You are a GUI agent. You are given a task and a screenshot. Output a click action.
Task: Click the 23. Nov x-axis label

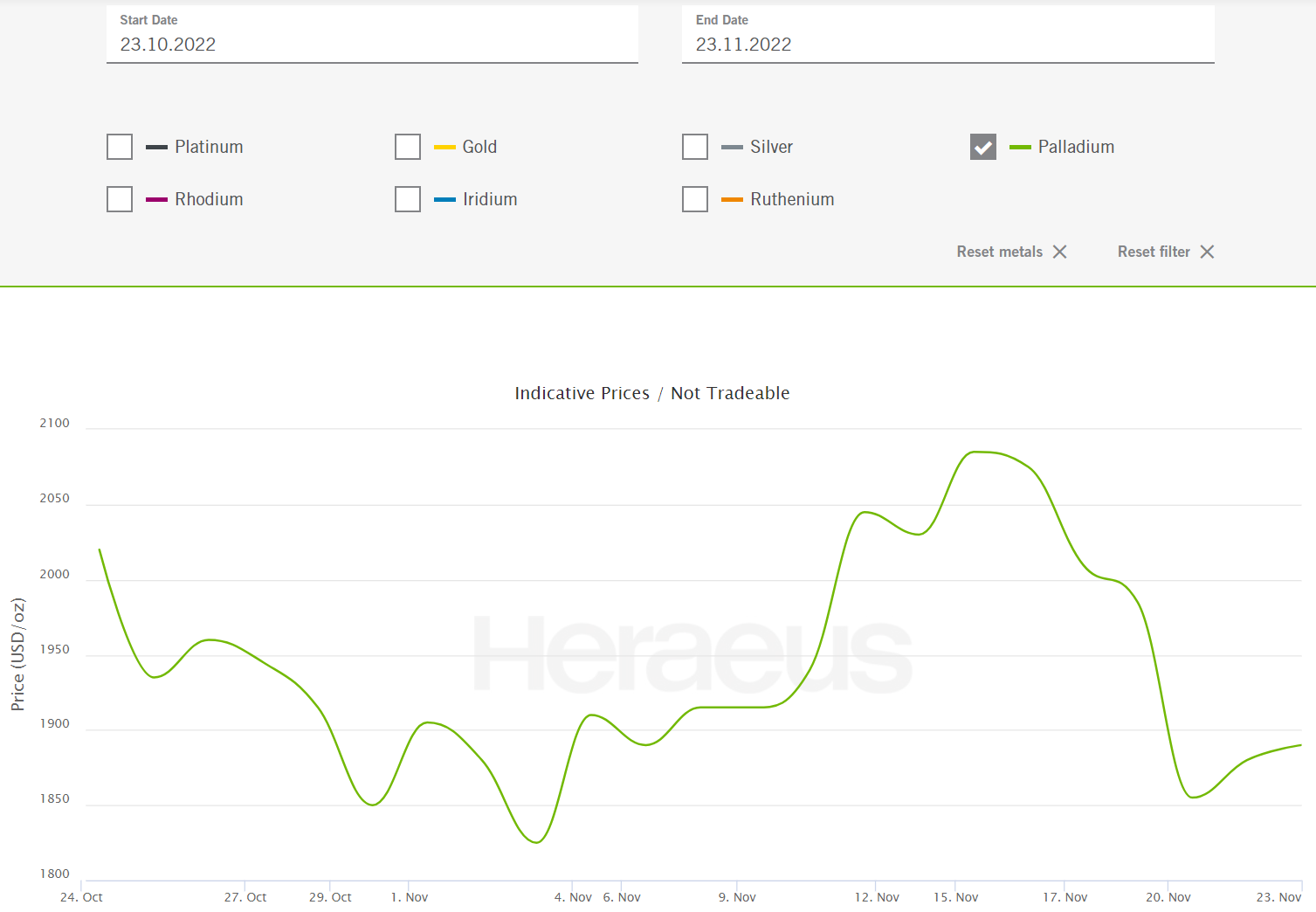(x=1278, y=897)
